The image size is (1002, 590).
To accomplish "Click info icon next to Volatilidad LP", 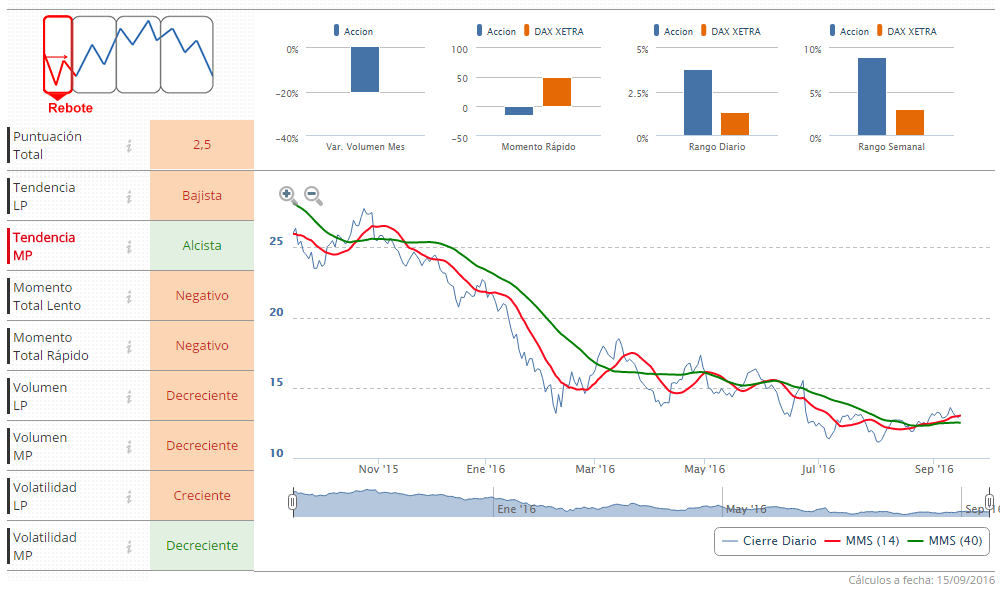I will click(x=129, y=496).
